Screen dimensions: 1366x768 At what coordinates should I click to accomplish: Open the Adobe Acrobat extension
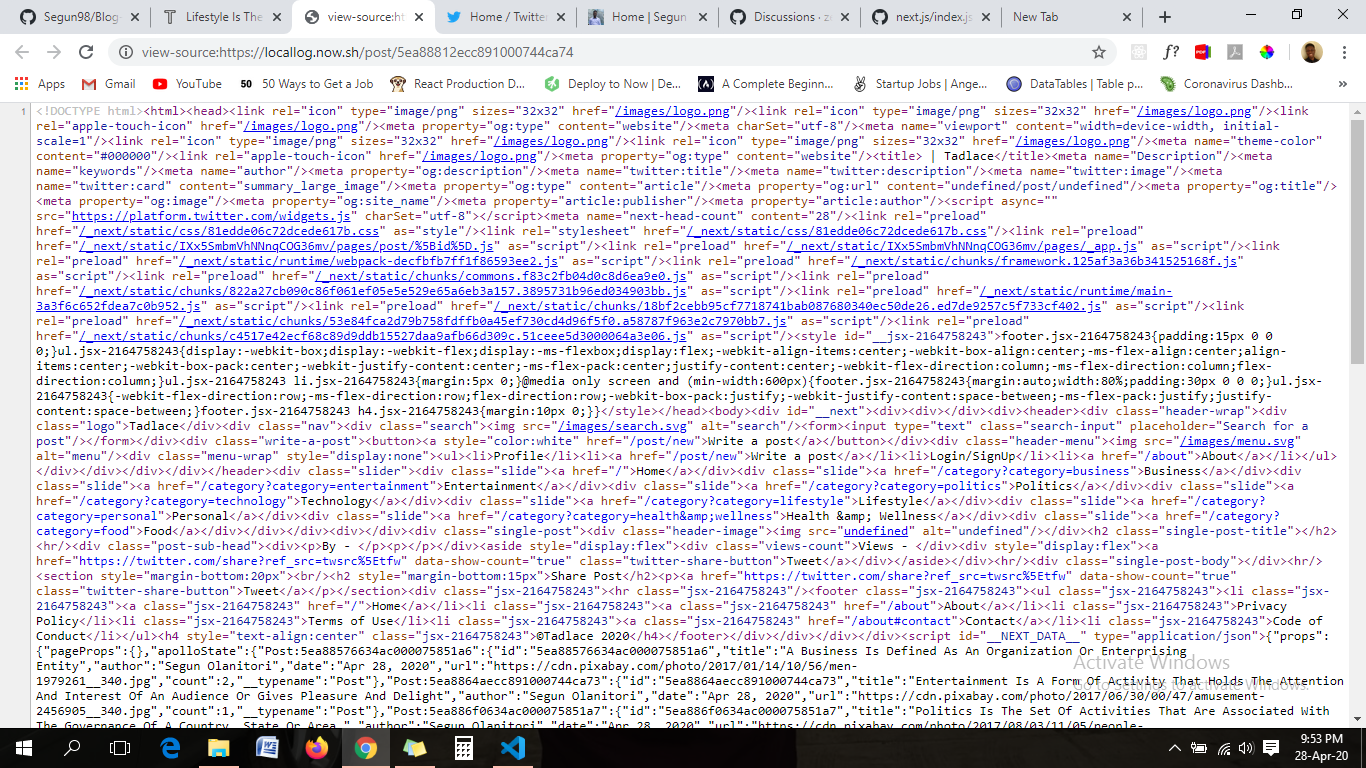(x=1235, y=52)
